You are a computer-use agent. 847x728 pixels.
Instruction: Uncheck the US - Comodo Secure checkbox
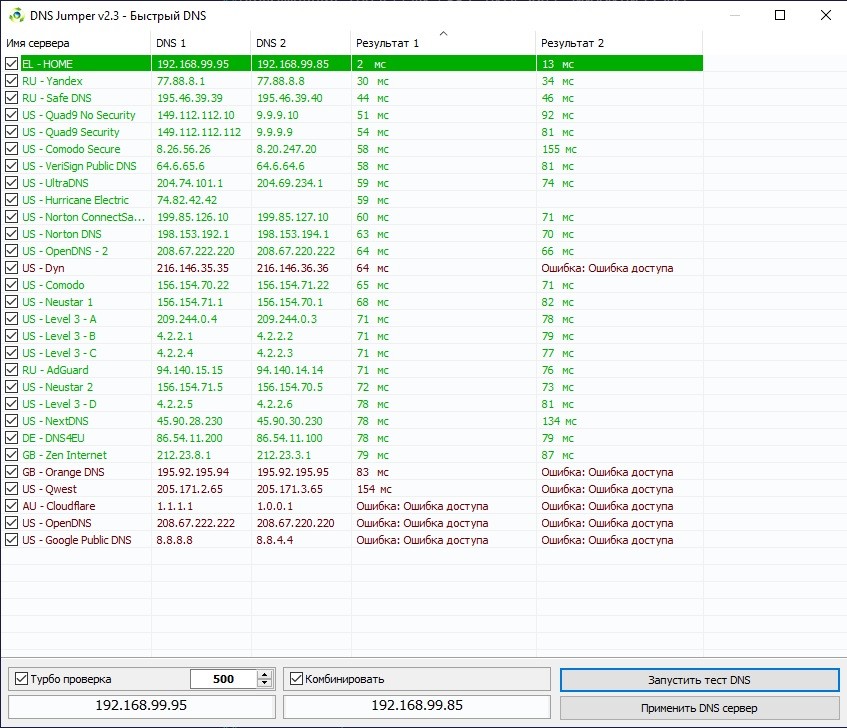11,149
